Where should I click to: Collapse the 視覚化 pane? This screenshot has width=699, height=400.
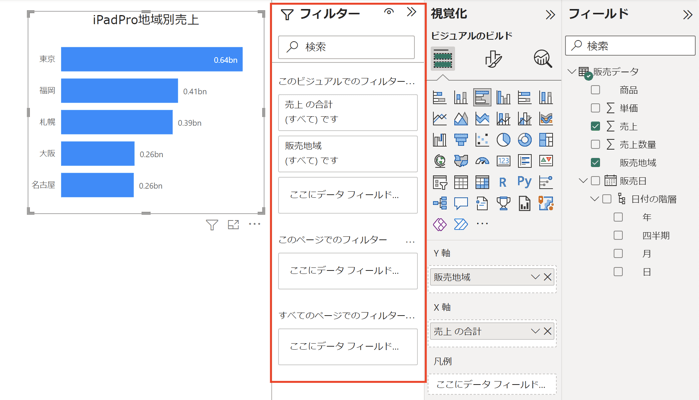click(550, 15)
